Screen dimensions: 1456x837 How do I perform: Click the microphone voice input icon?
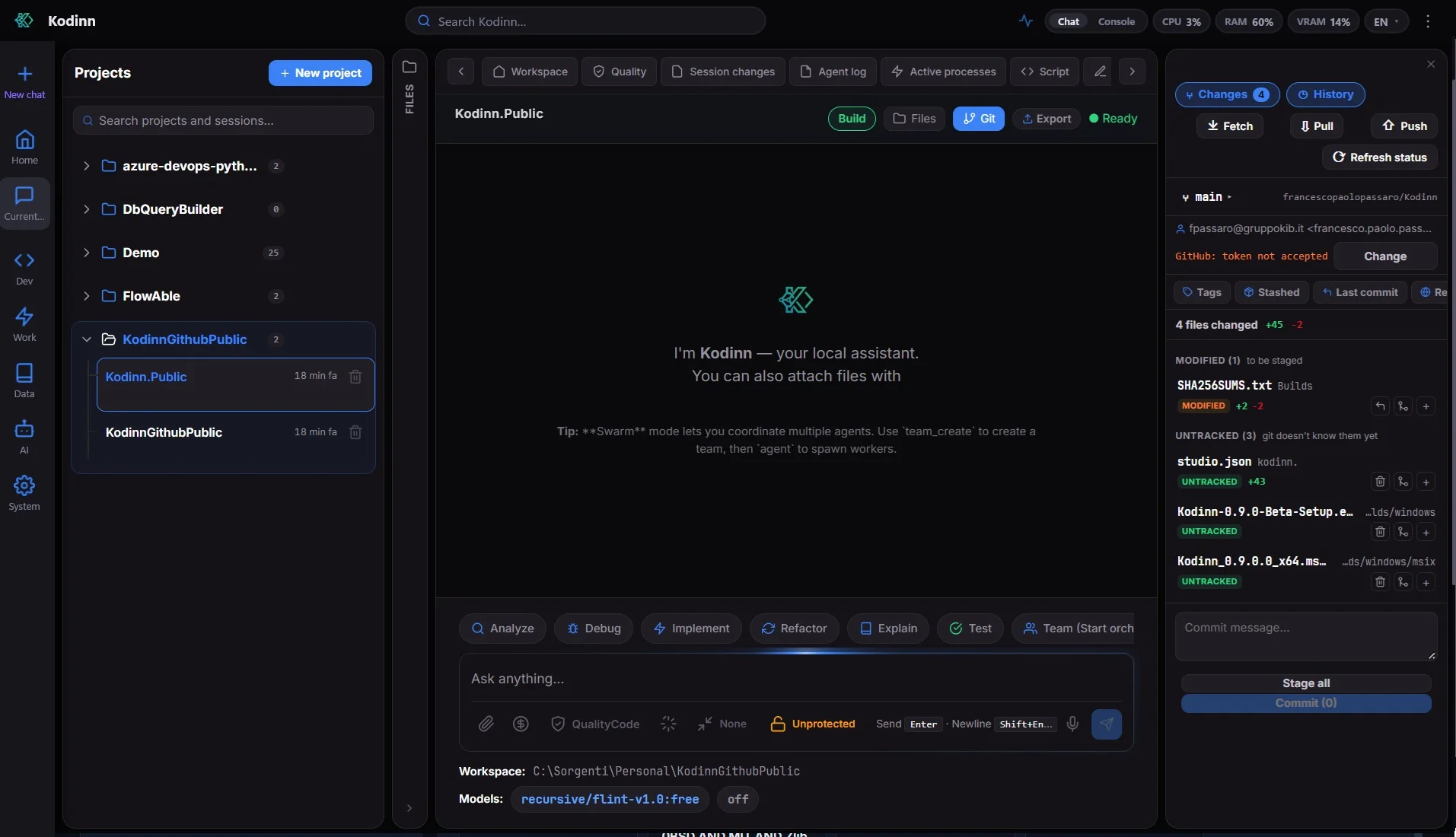1072,724
